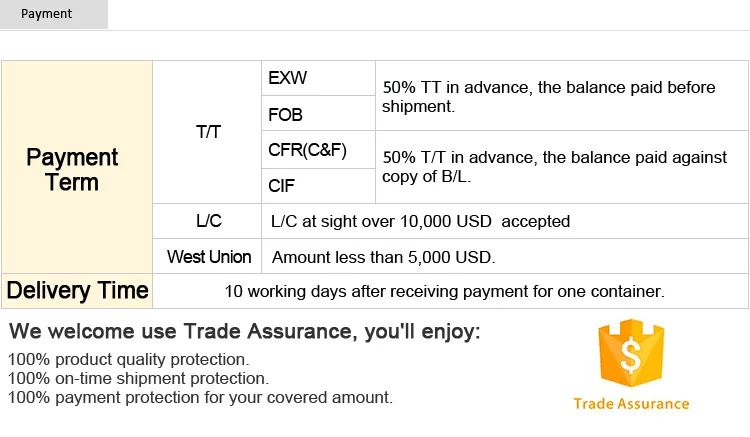This screenshot has width=750, height=437.
Task: Click the EXW trade term cell
Action: tap(288, 78)
